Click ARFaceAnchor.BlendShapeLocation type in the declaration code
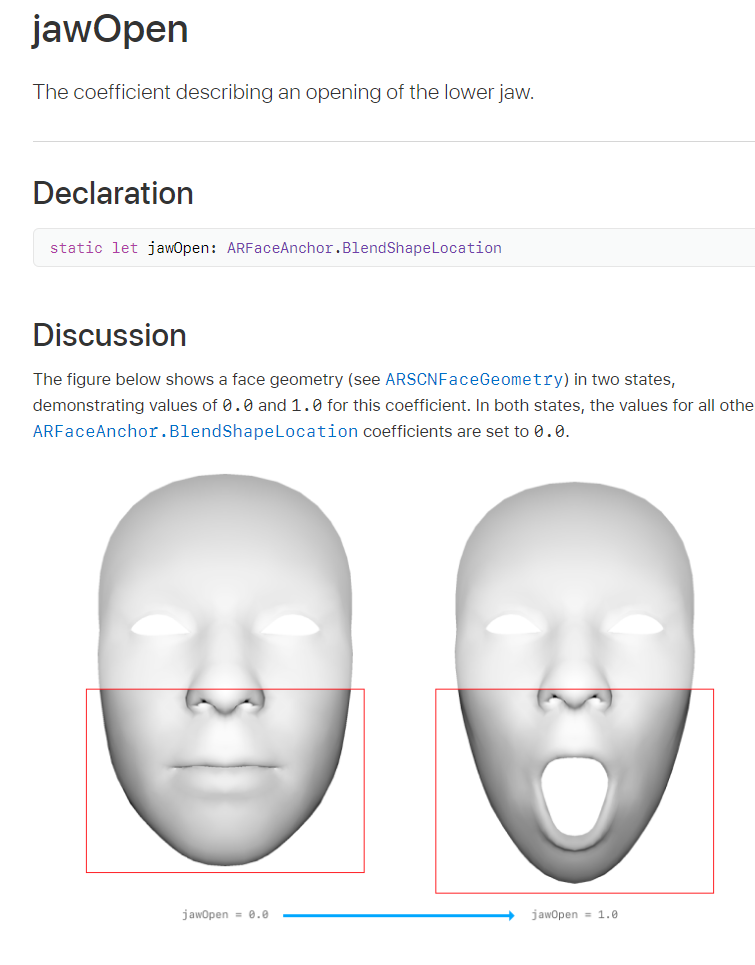 364,248
